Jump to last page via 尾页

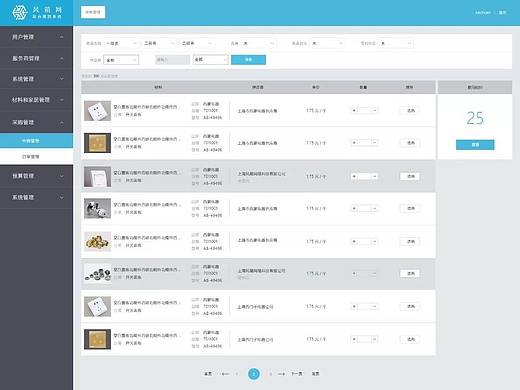[315, 374]
